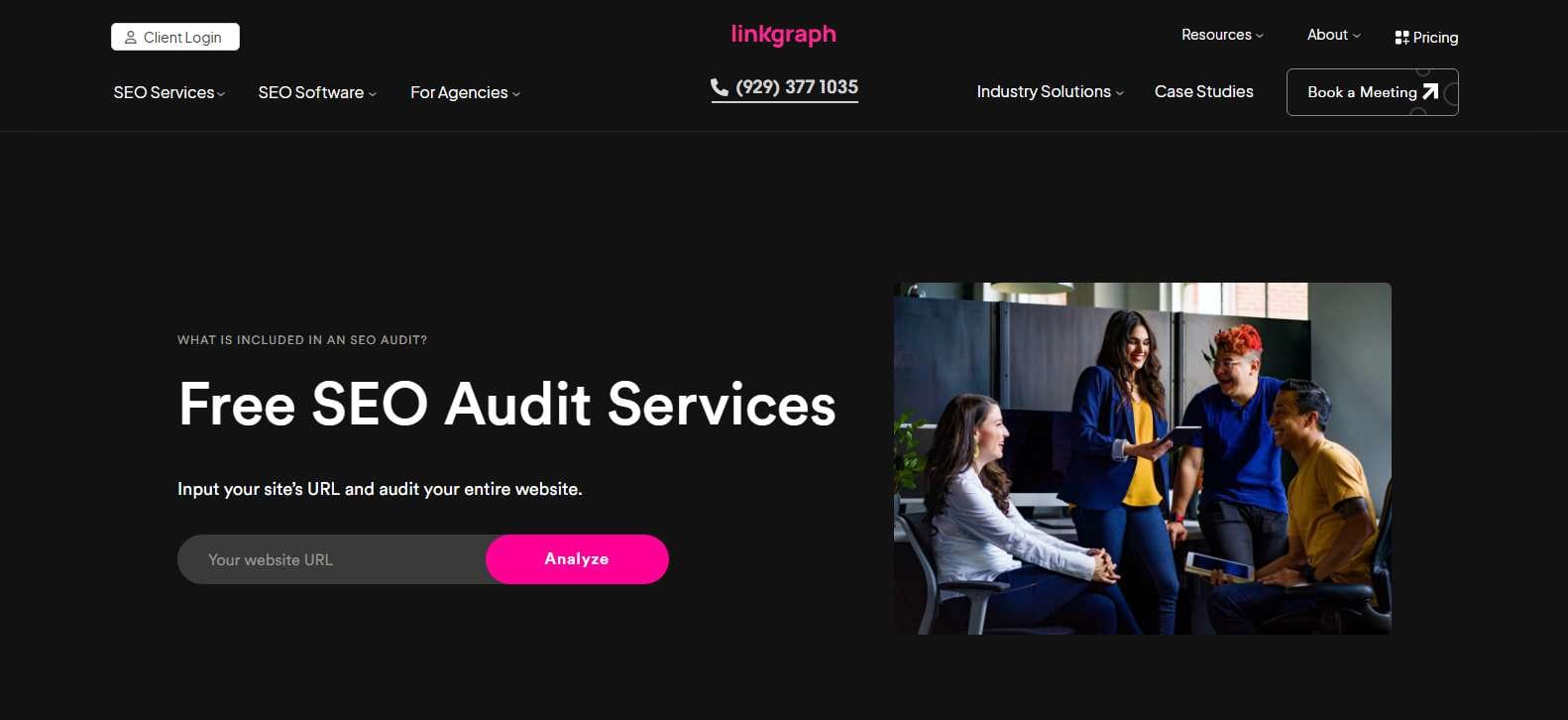This screenshot has height=720, width=1568.
Task: Go to Case Studies page
Action: (1203, 91)
